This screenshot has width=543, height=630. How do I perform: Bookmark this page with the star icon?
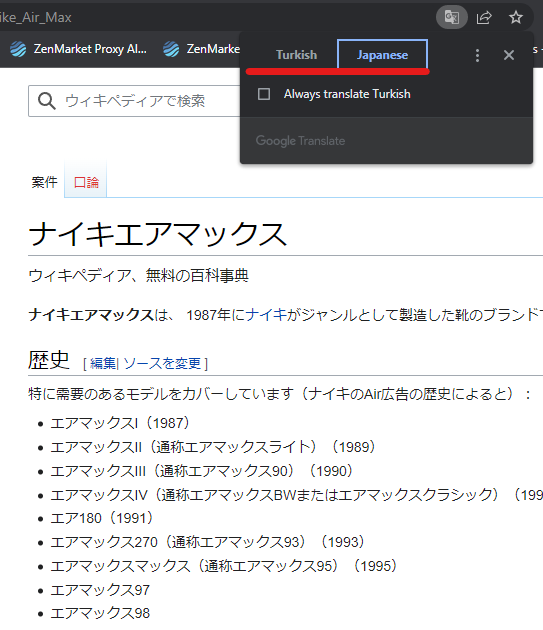(x=516, y=17)
